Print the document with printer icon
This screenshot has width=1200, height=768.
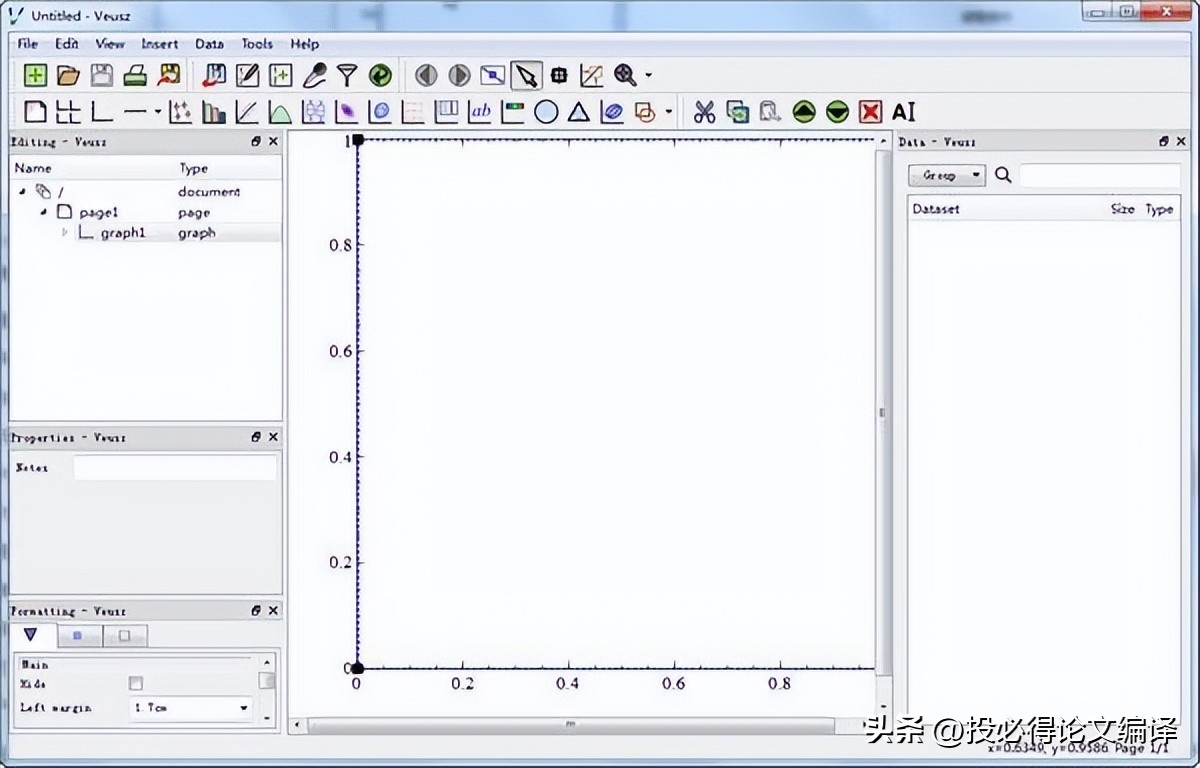point(135,75)
